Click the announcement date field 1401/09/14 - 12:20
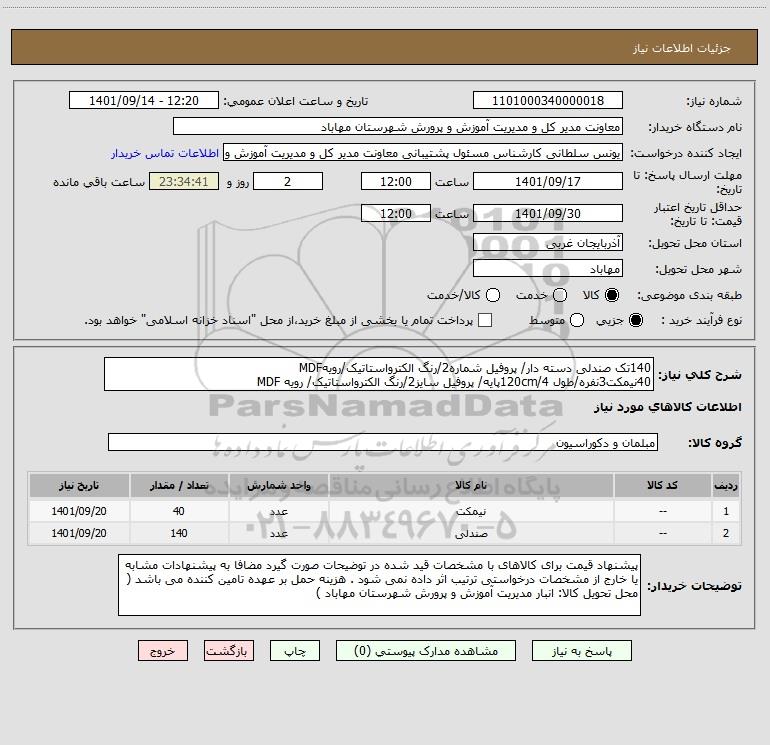The width and height of the screenshot is (770, 745). (x=144, y=101)
